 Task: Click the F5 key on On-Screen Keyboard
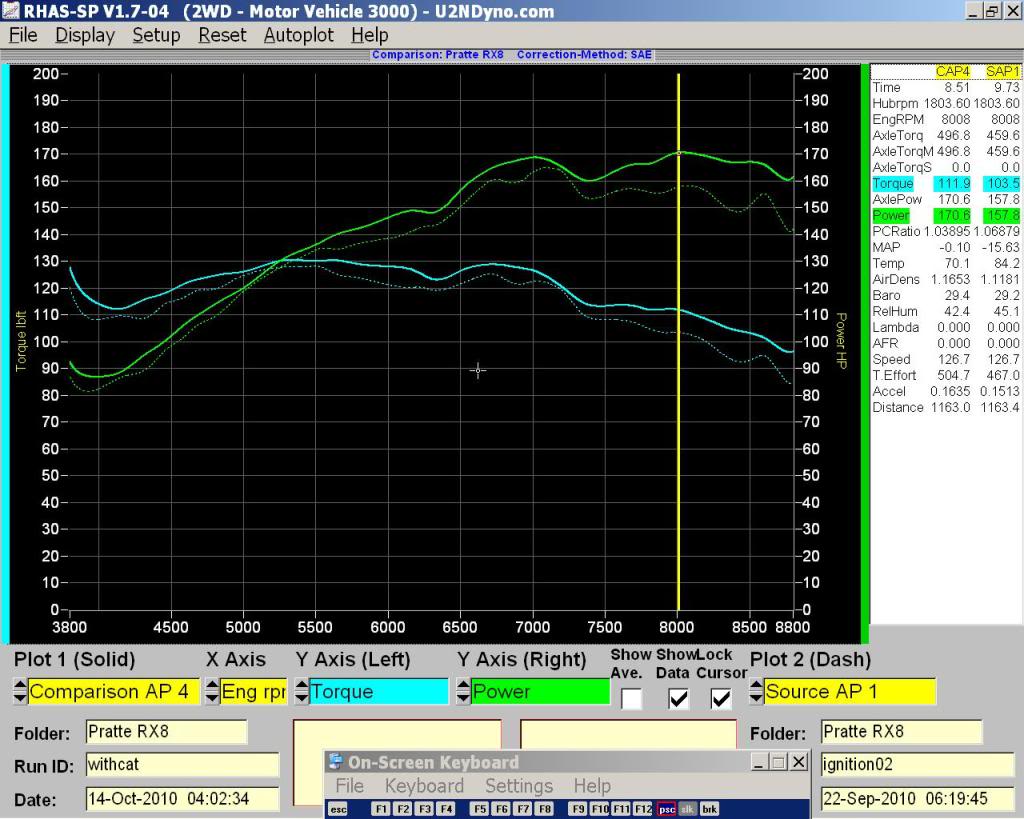coord(480,809)
